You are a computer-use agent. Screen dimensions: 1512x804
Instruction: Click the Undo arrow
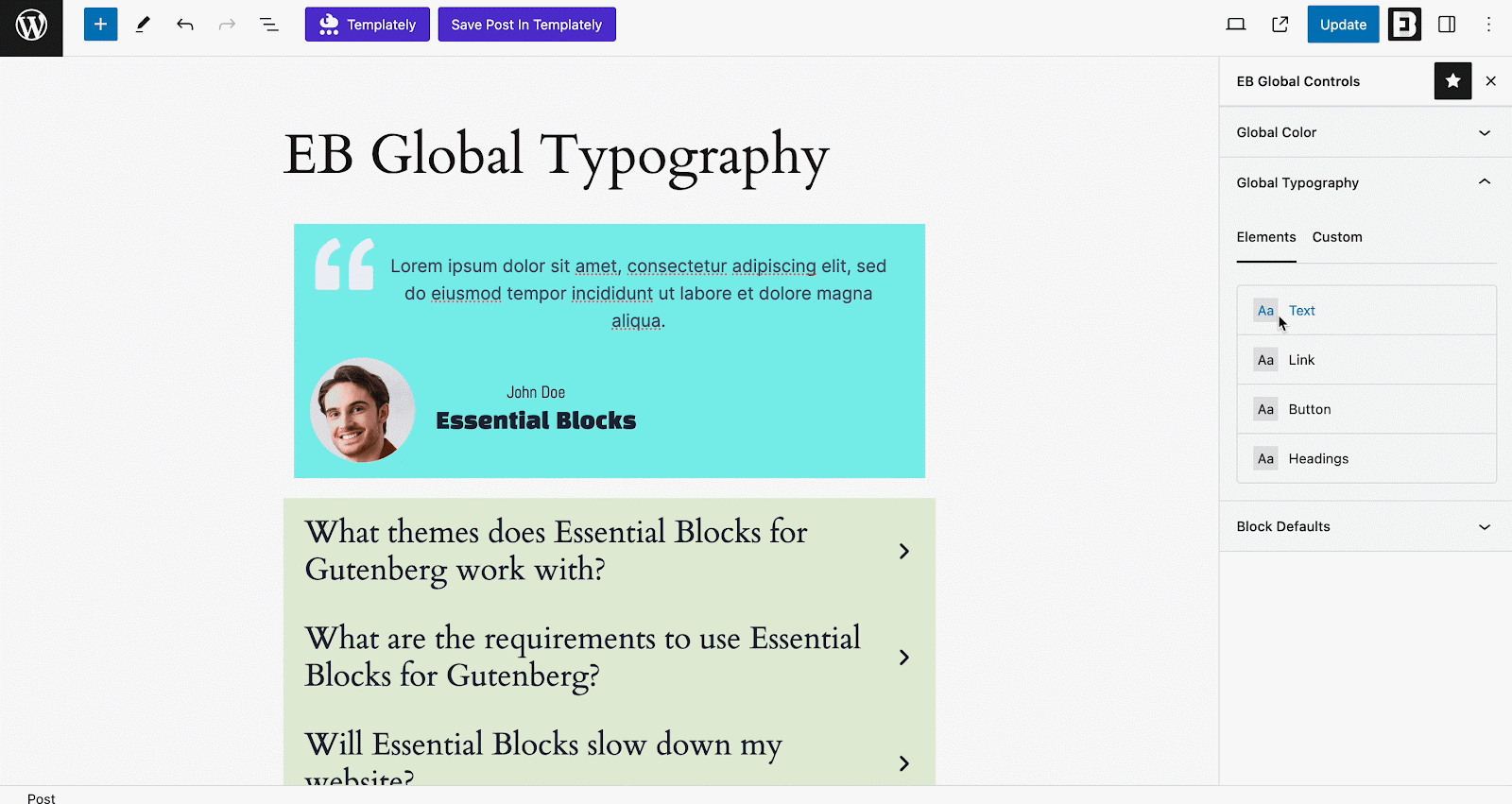185,25
